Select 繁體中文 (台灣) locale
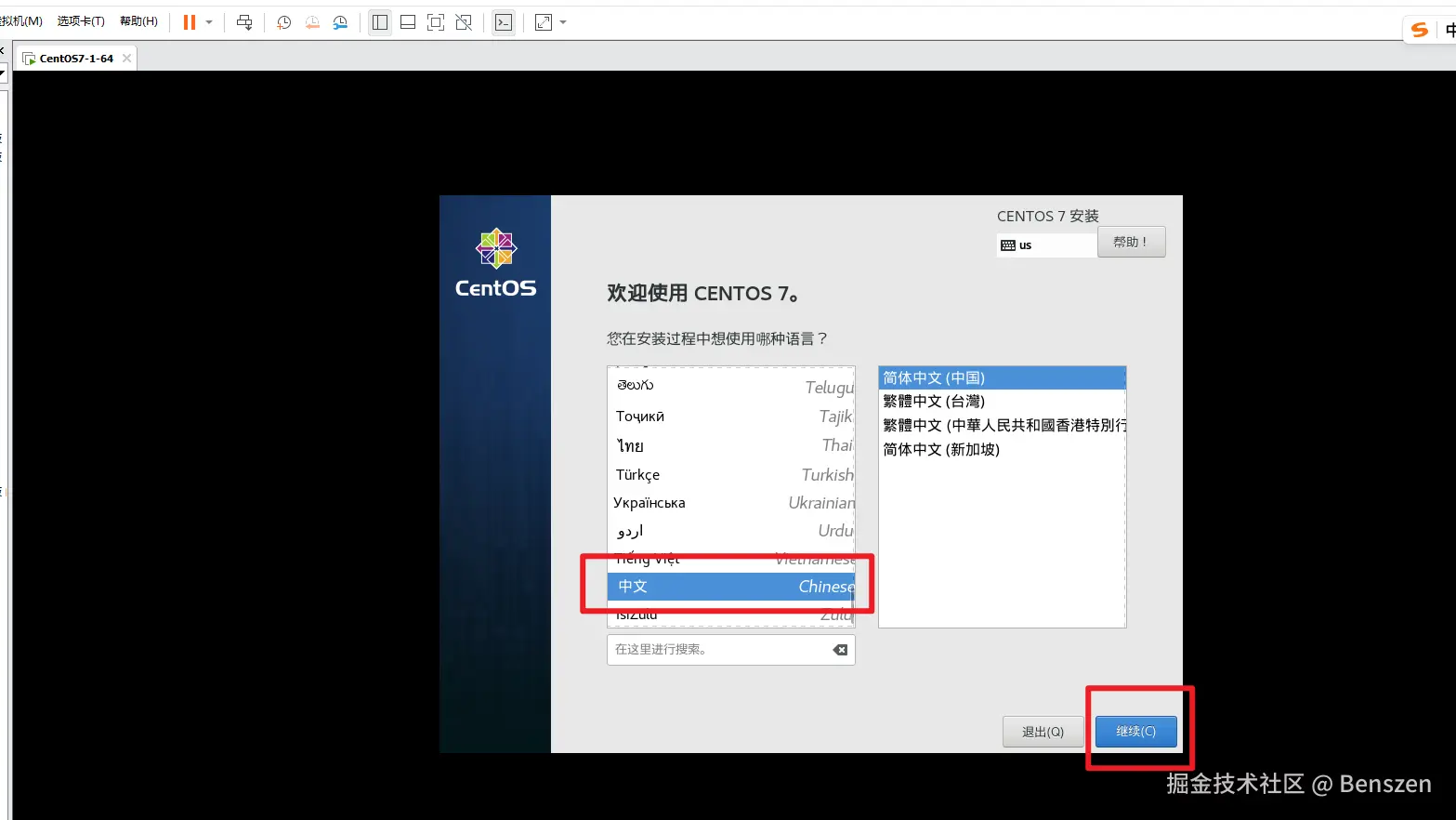 point(1002,402)
